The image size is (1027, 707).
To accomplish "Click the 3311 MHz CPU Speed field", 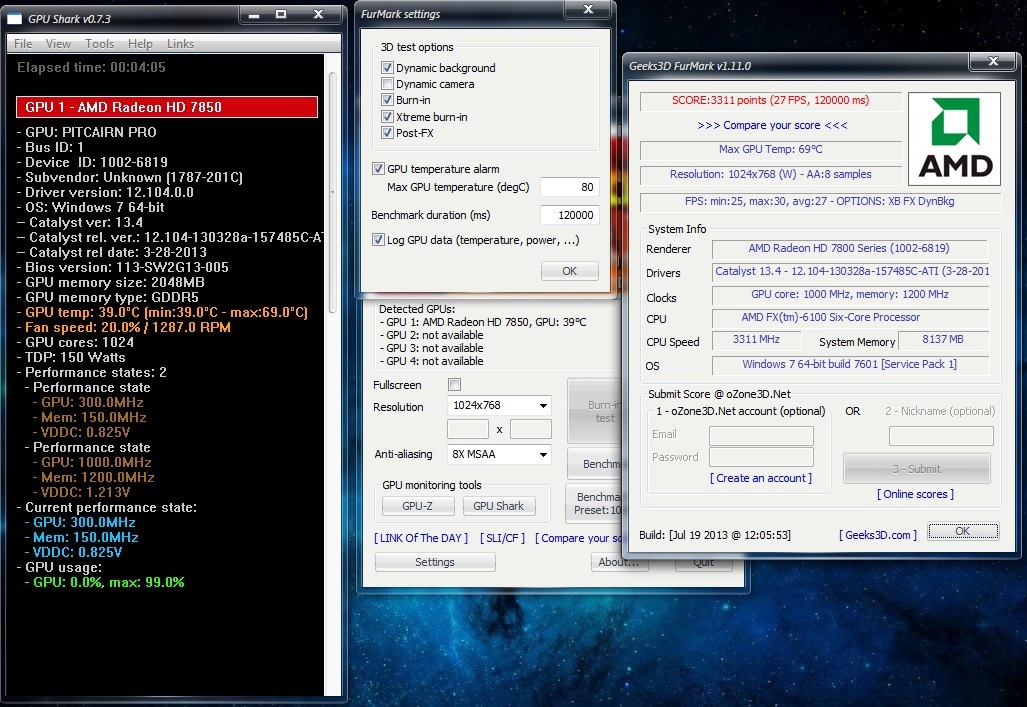I will click(756, 340).
